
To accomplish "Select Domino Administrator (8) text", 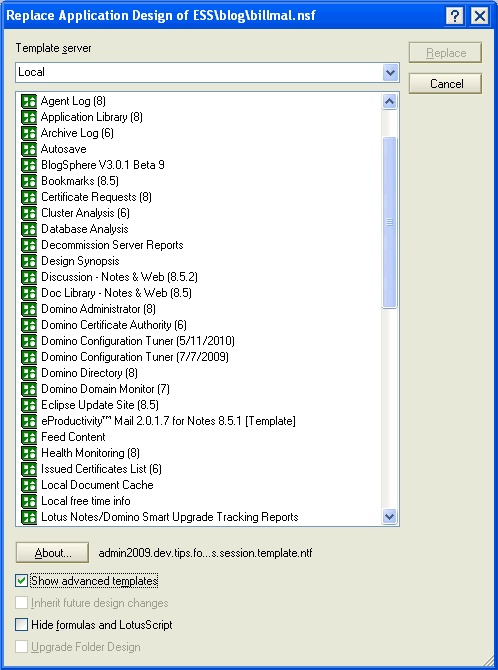I will [98, 309].
